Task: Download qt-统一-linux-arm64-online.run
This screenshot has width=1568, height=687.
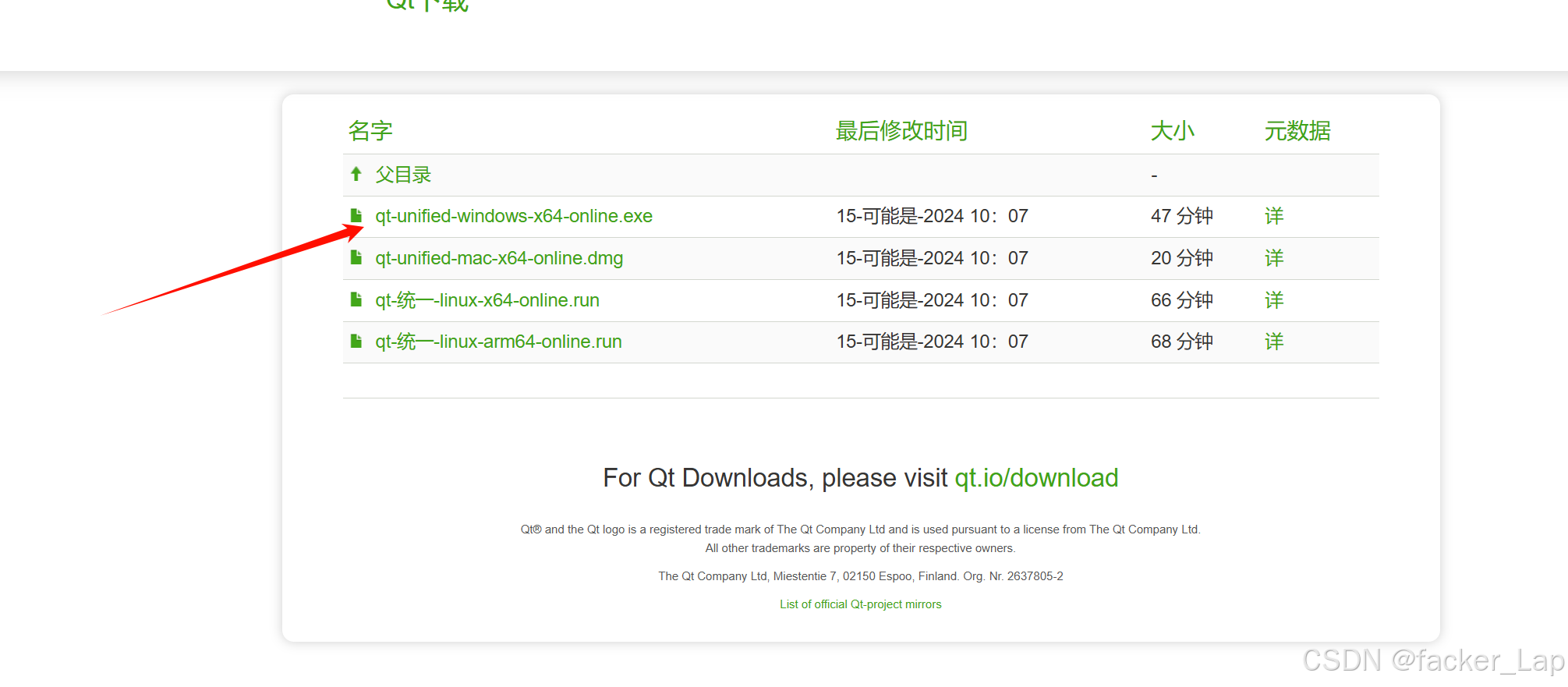Action: click(498, 342)
